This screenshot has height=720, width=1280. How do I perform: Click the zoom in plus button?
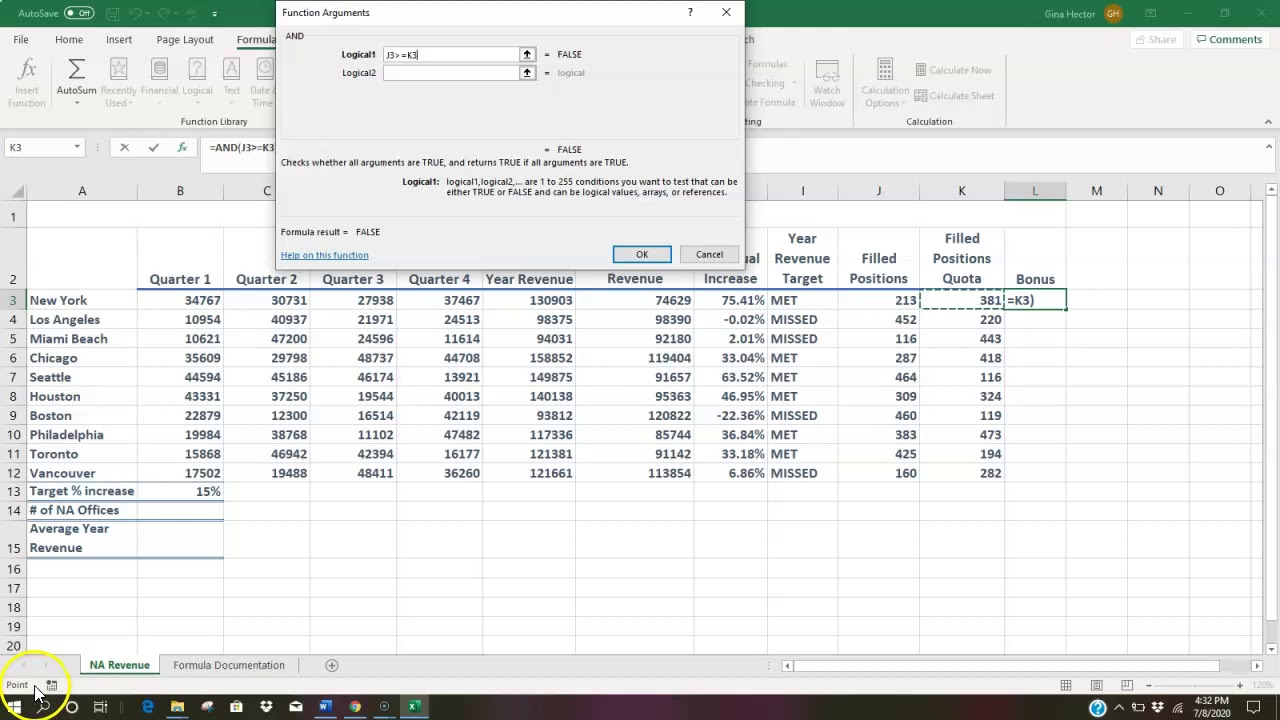1240,685
